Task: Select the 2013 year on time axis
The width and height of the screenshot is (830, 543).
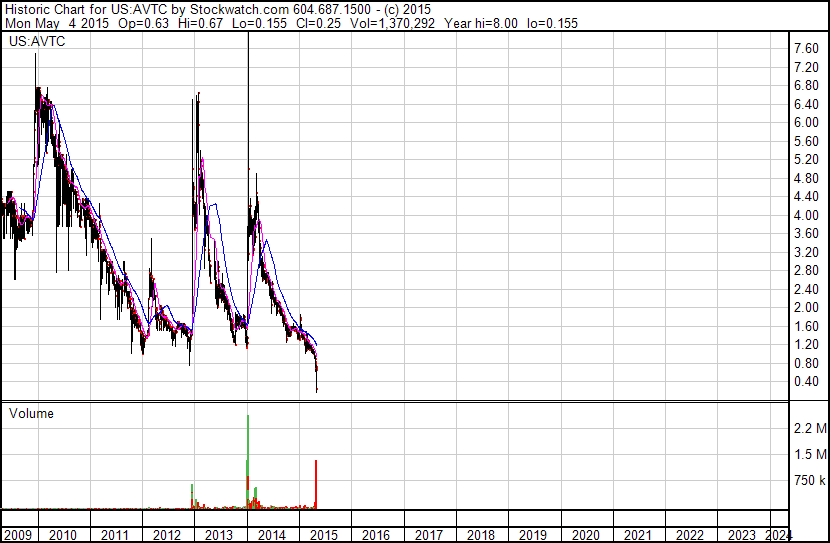Action: [219, 535]
